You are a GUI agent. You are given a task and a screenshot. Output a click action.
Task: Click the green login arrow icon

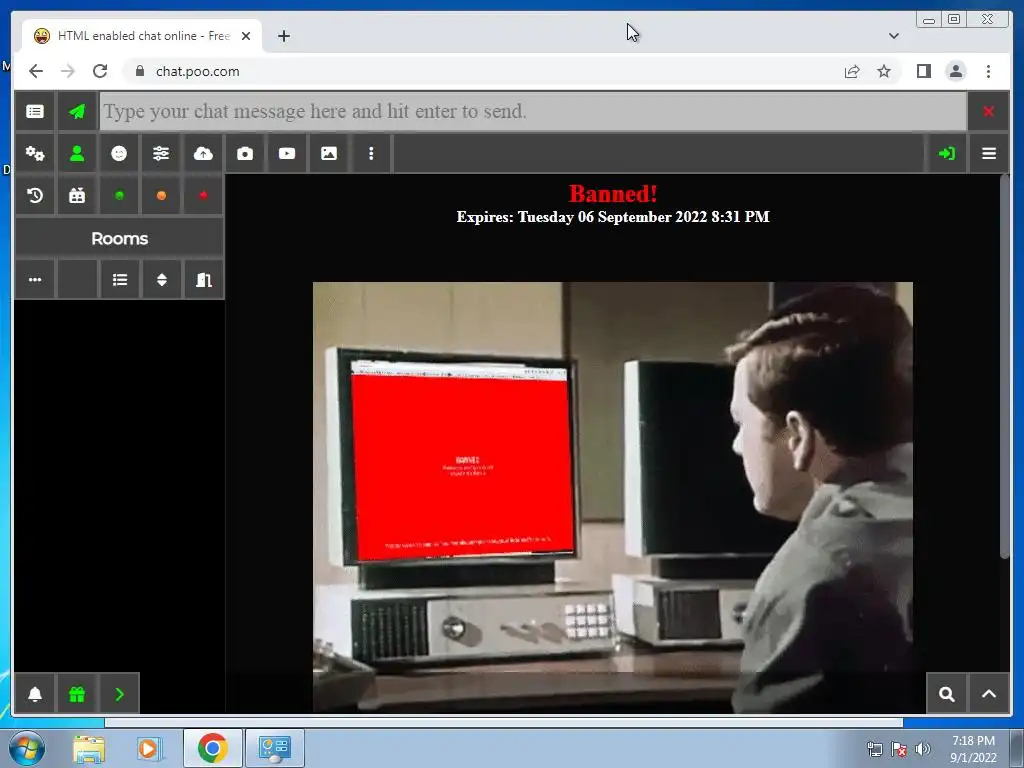coord(946,153)
